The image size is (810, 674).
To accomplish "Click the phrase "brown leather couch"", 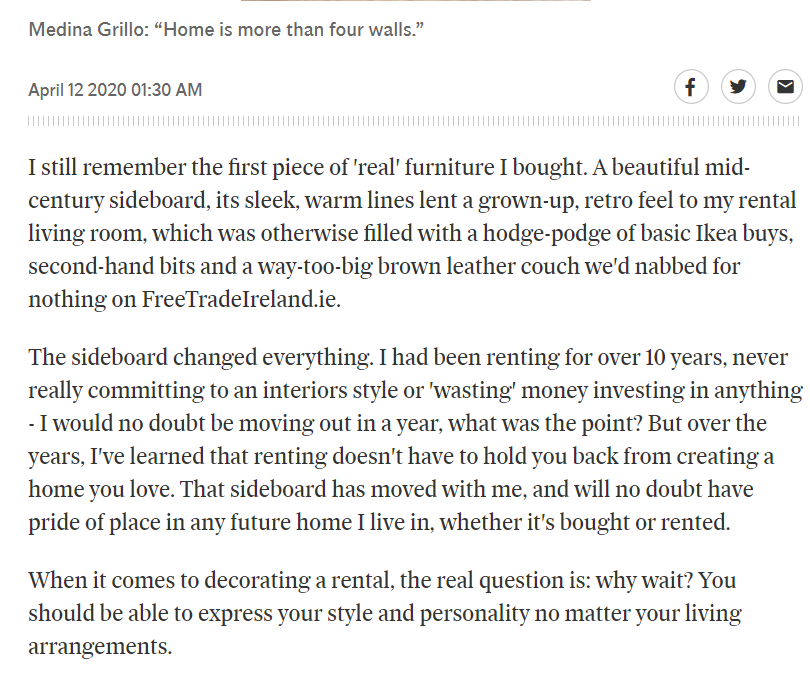I will (478, 267).
